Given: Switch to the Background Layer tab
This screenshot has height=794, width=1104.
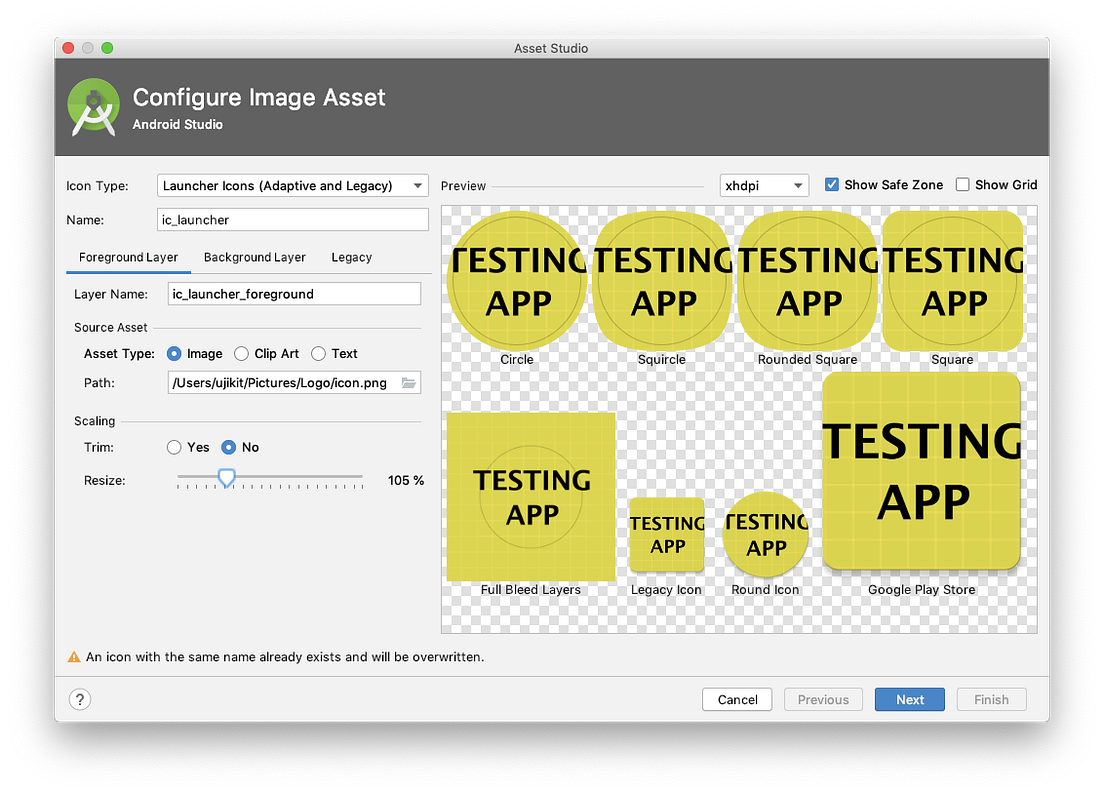Looking at the screenshot, I should point(254,257).
